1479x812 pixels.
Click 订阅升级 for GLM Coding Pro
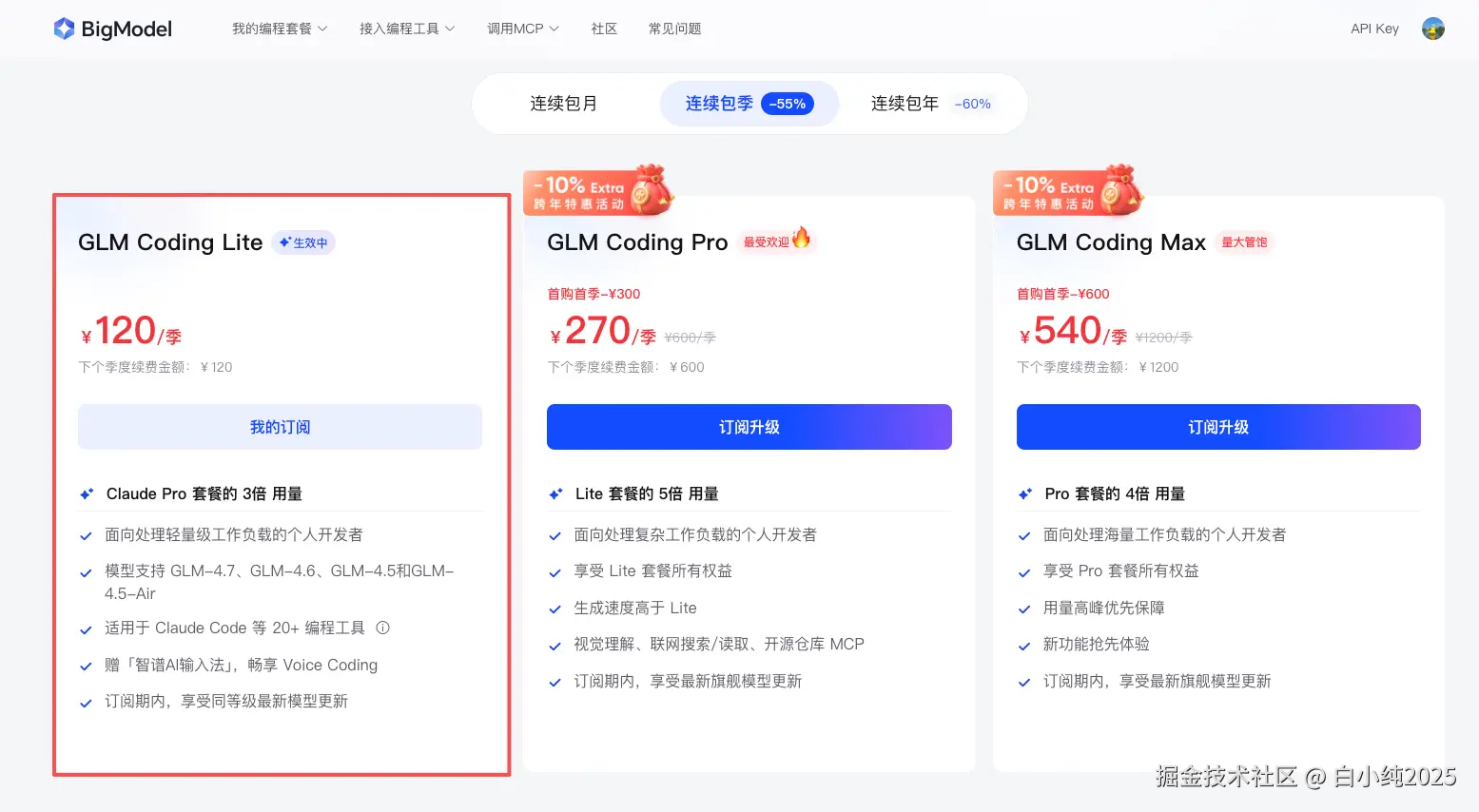[749, 427]
